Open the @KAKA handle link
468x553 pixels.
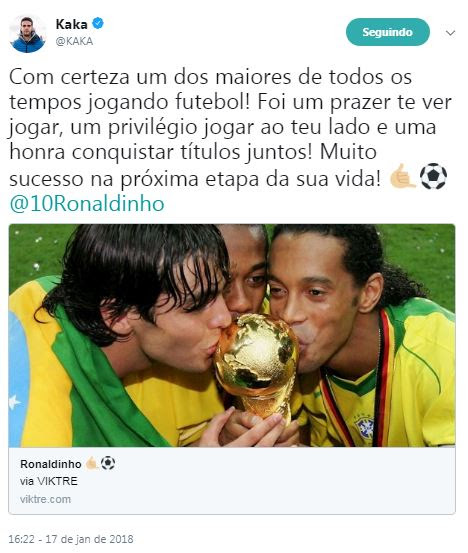pyautogui.click(x=74, y=41)
